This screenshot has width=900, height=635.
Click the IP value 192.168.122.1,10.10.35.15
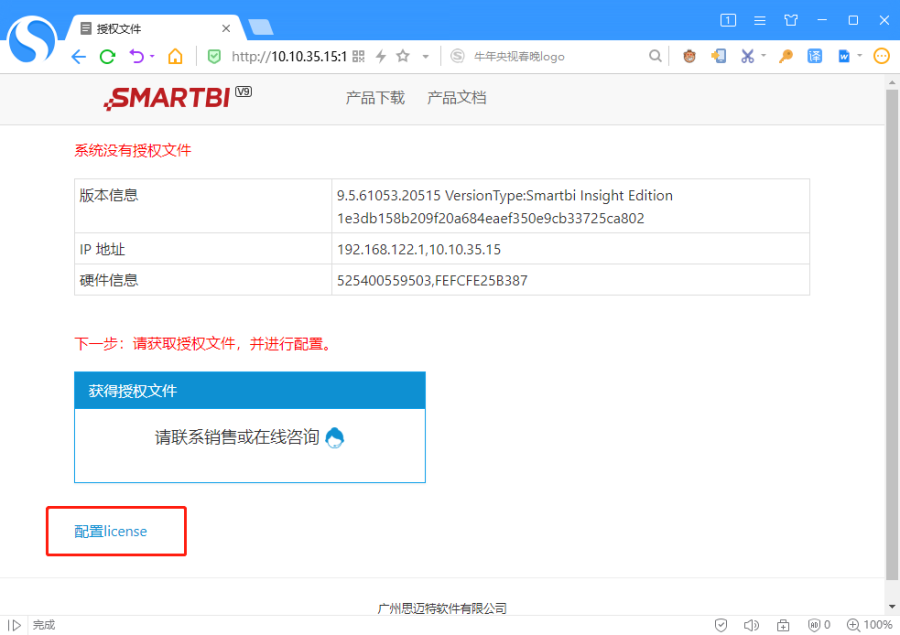point(418,249)
